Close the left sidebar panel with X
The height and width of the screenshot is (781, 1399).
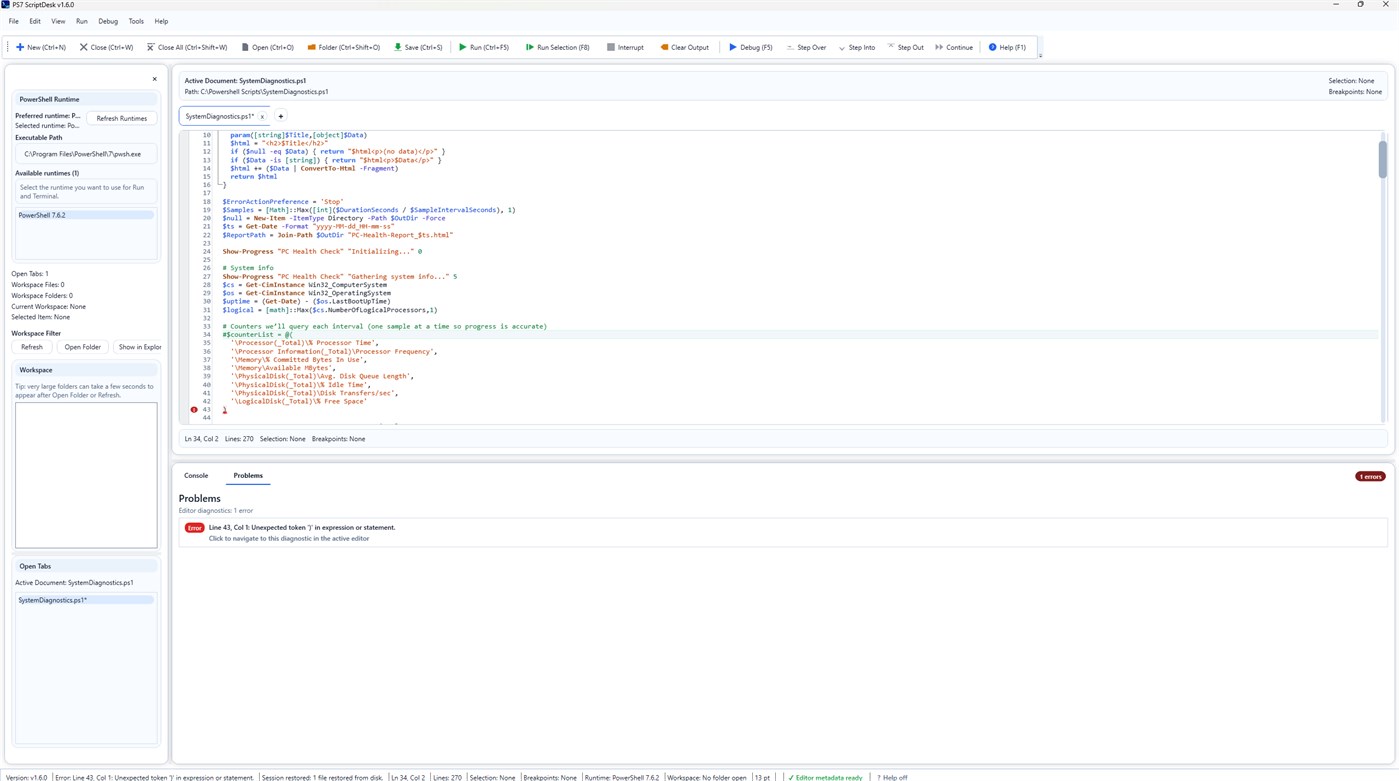coord(155,79)
